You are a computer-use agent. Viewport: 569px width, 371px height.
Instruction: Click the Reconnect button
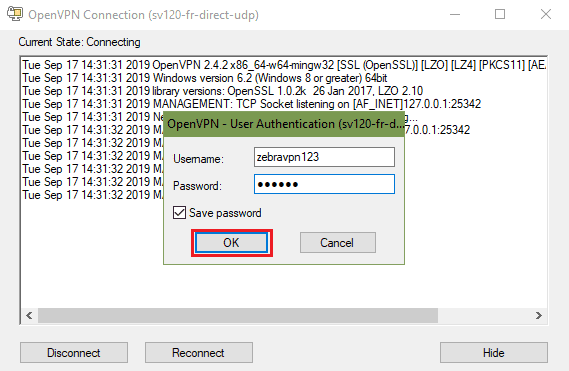coord(198,352)
